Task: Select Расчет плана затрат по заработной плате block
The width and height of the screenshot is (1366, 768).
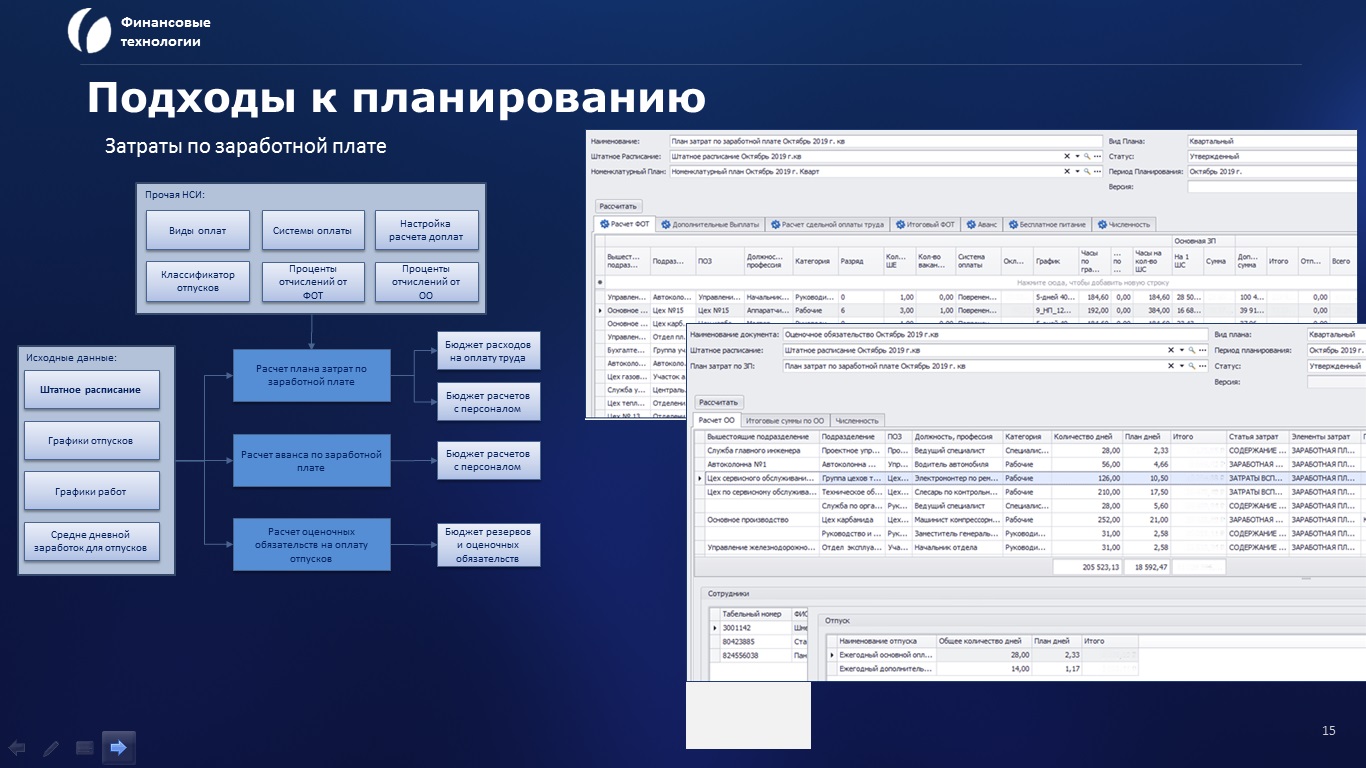Action: 311,375
